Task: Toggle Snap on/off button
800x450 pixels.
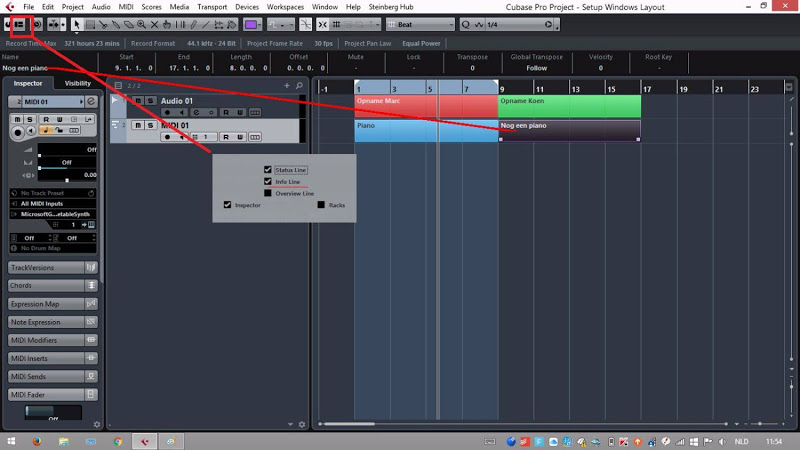Action: (x=322, y=24)
